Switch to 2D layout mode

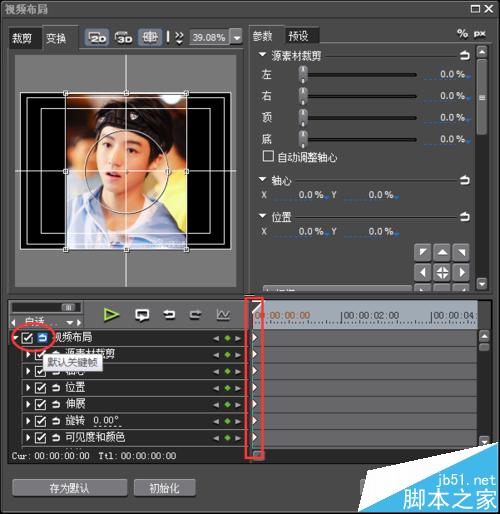click(x=97, y=38)
